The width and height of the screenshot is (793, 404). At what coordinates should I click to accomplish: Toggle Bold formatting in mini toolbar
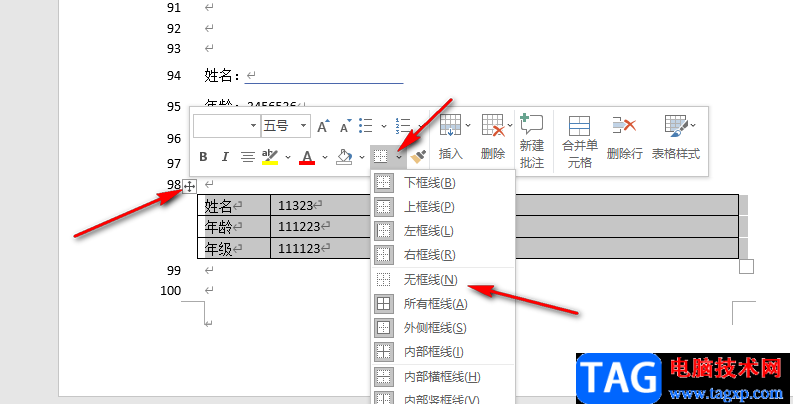coord(203,157)
